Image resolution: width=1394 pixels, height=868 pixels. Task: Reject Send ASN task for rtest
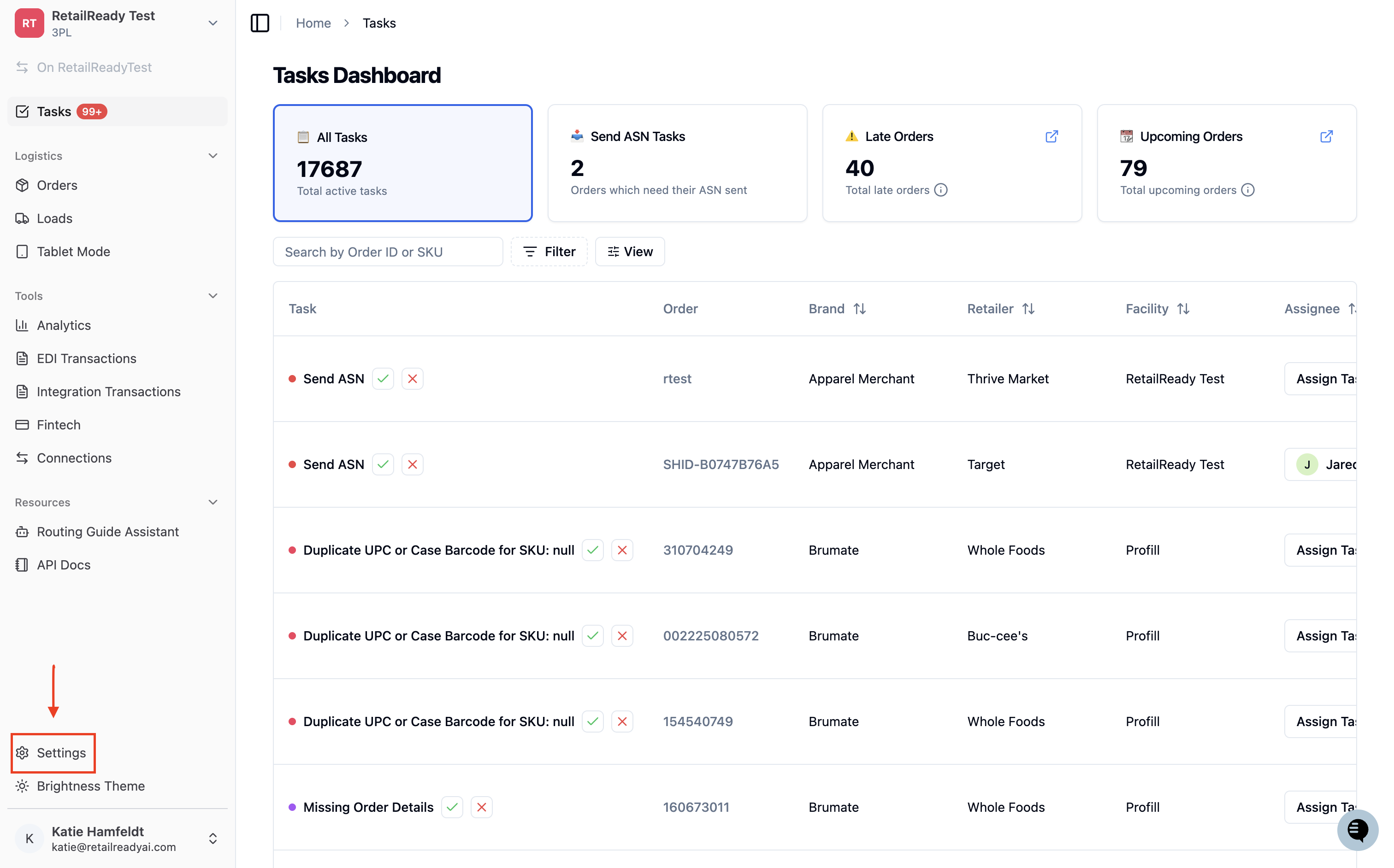point(413,379)
